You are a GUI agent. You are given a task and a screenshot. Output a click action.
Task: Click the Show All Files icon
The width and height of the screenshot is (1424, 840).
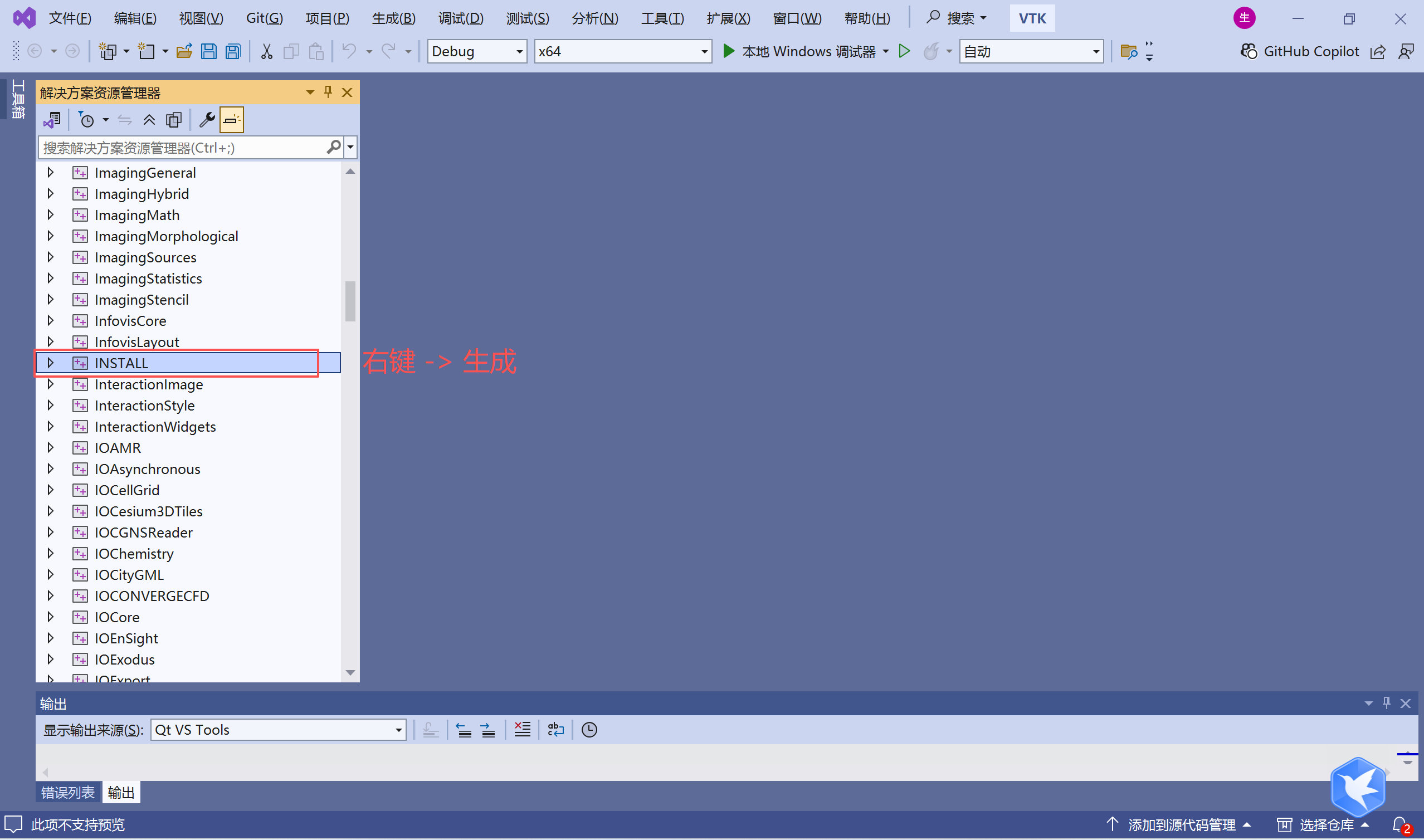[x=174, y=120]
